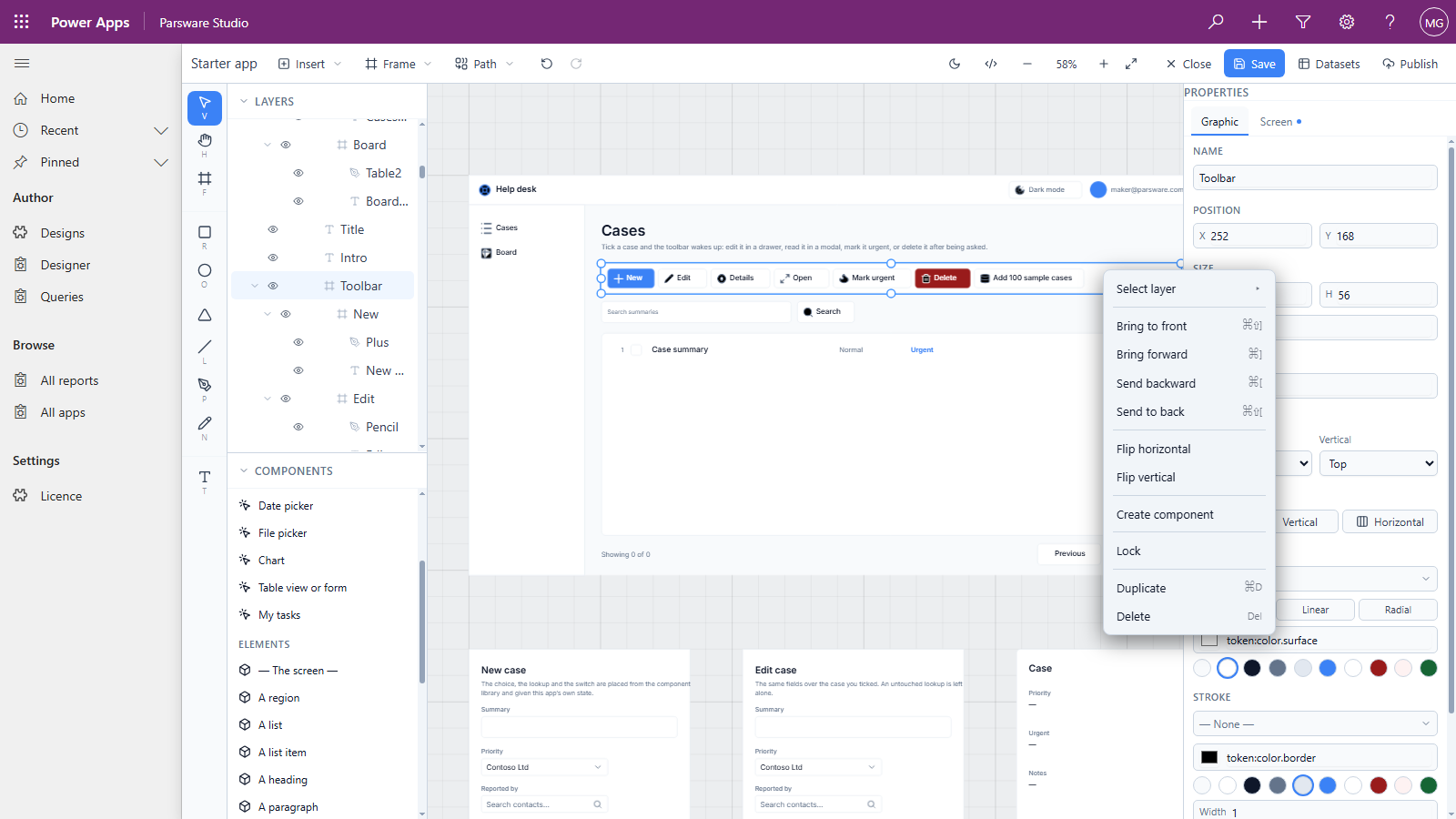Open Datasets
The width and height of the screenshot is (1456, 819).
(1329, 64)
